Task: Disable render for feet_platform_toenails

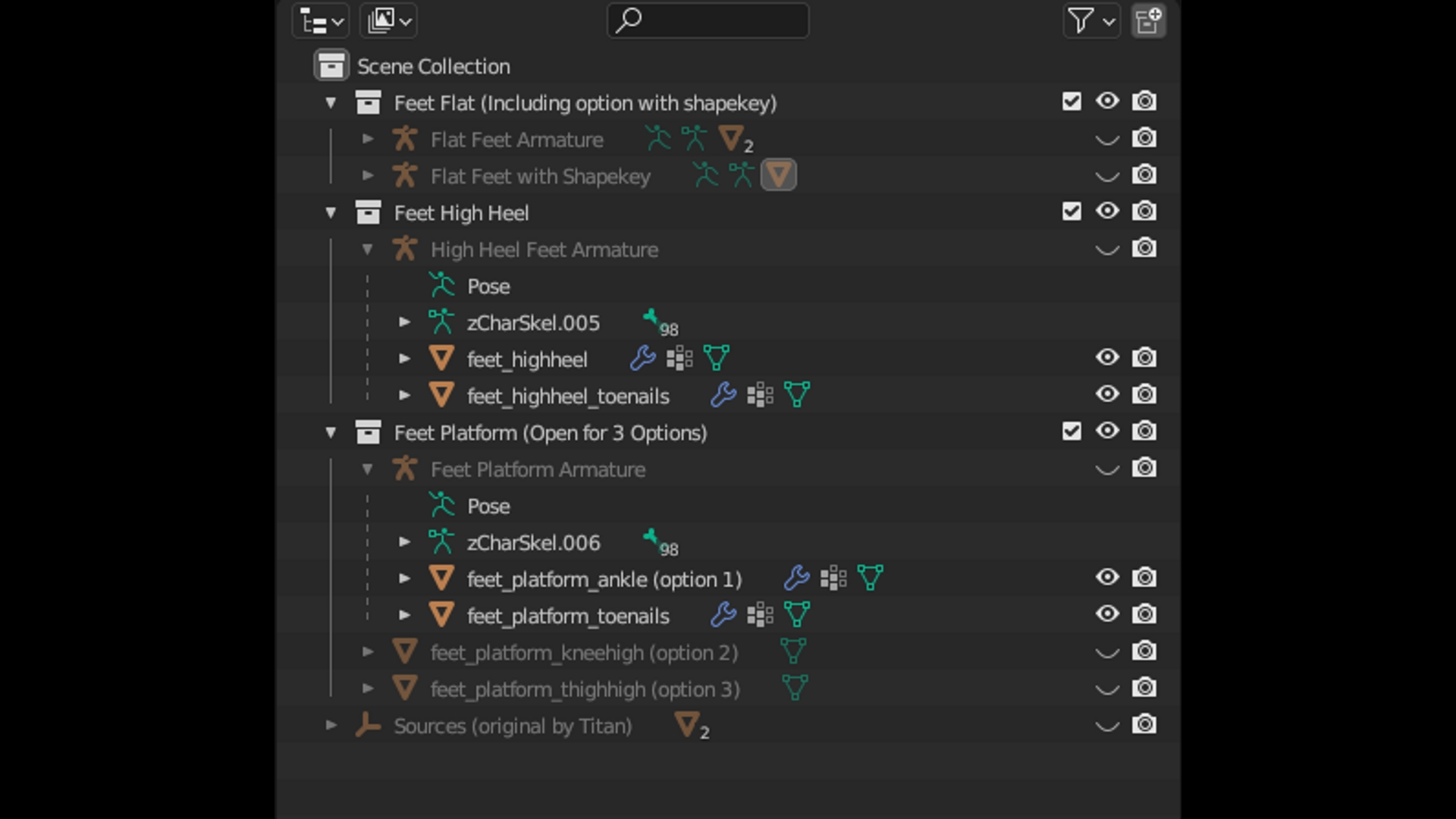Action: 1144,613
